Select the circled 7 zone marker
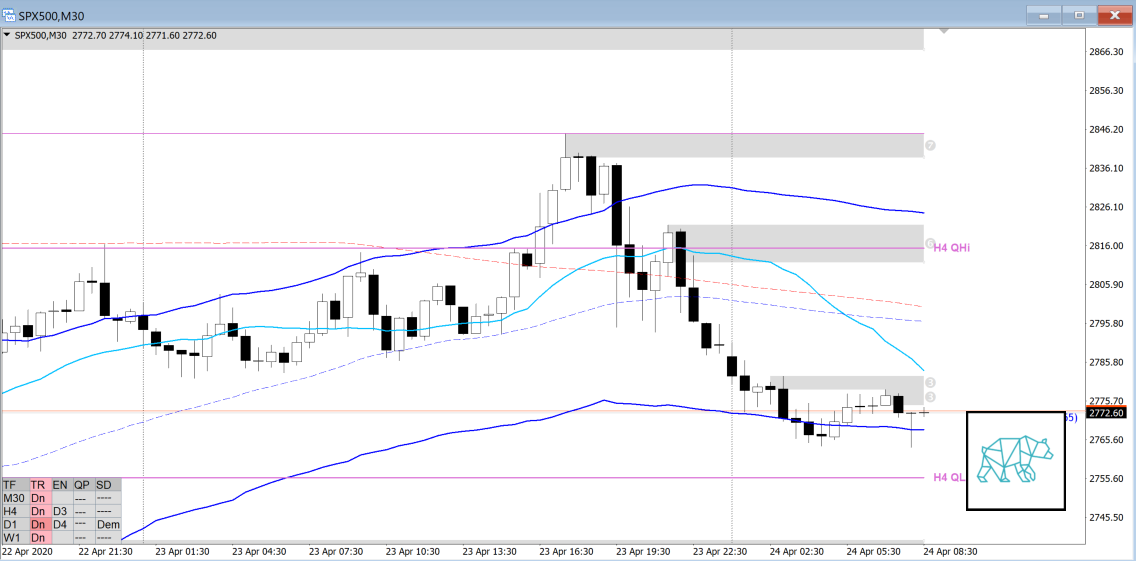The width and height of the screenshot is (1136, 561). point(930,145)
